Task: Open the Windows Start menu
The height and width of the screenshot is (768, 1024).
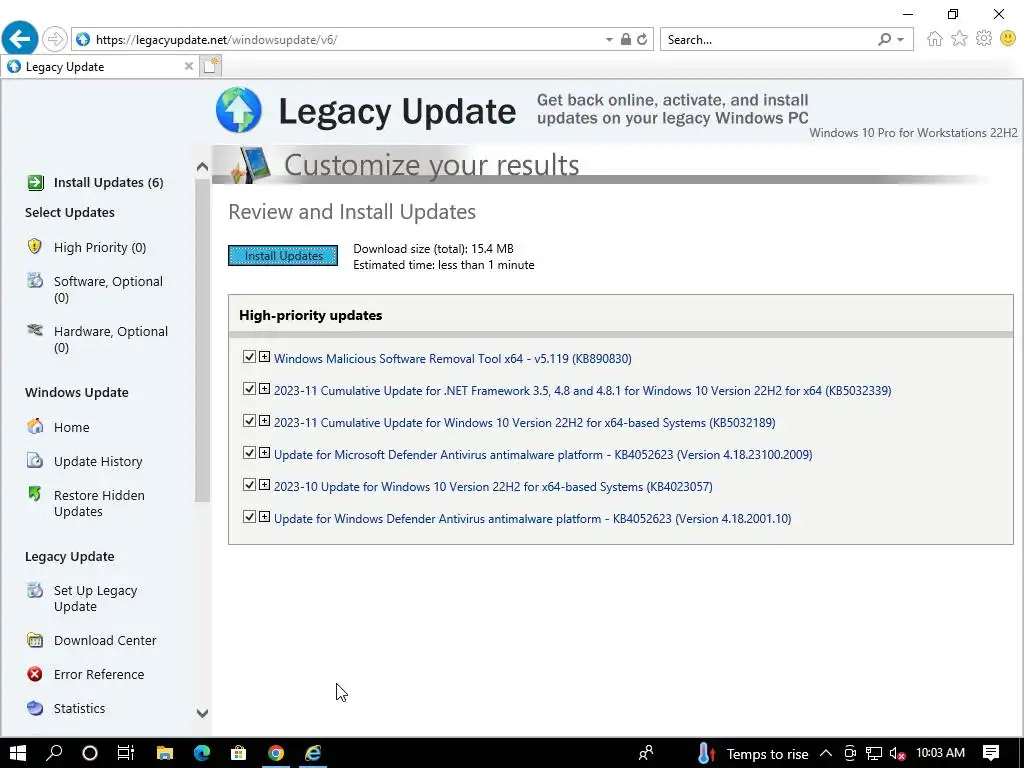Action: click(x=18, y=753)
